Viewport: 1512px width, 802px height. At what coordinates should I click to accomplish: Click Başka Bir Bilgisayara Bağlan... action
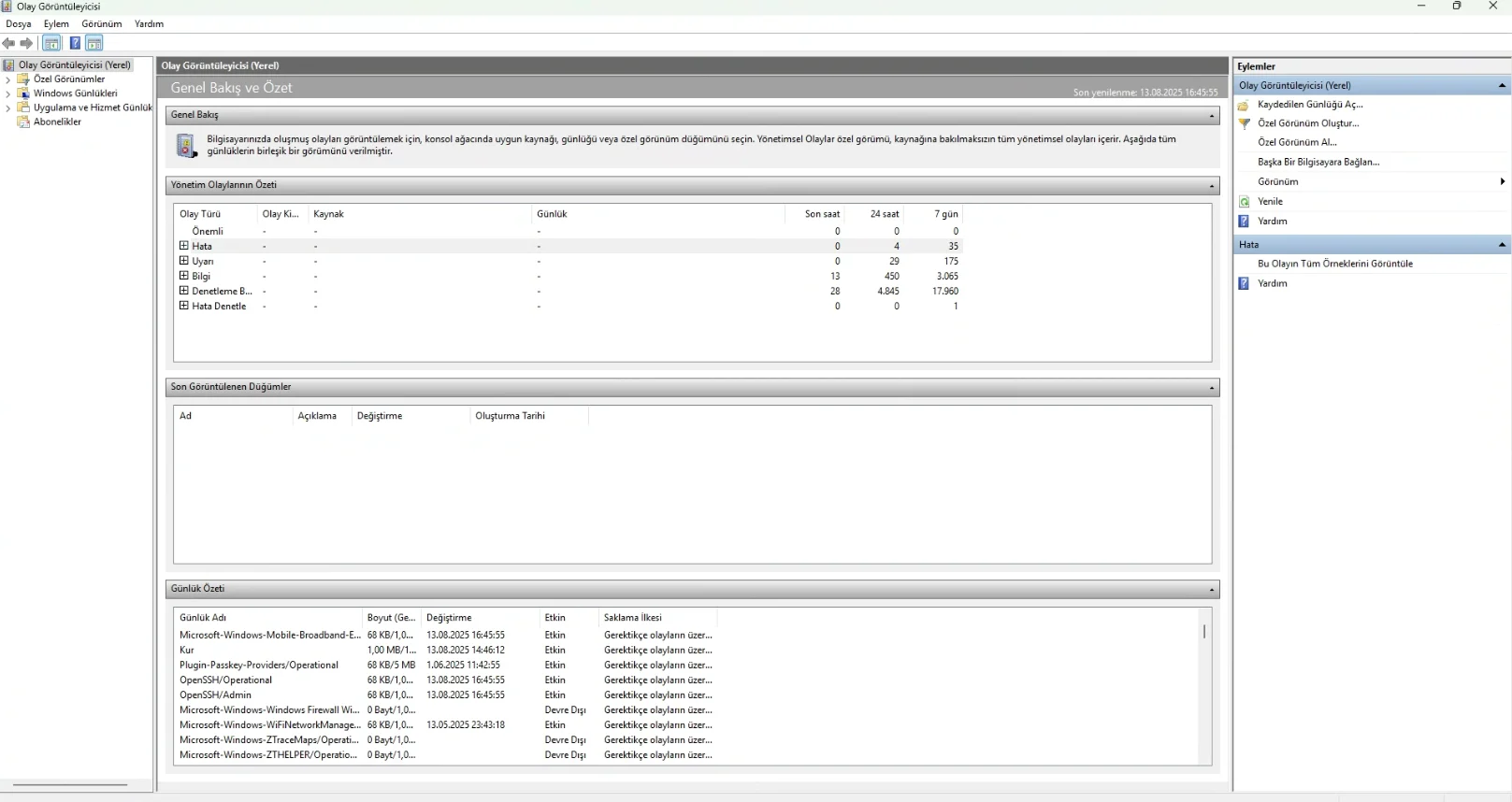pyautogui.click(x=1318, y=162)
